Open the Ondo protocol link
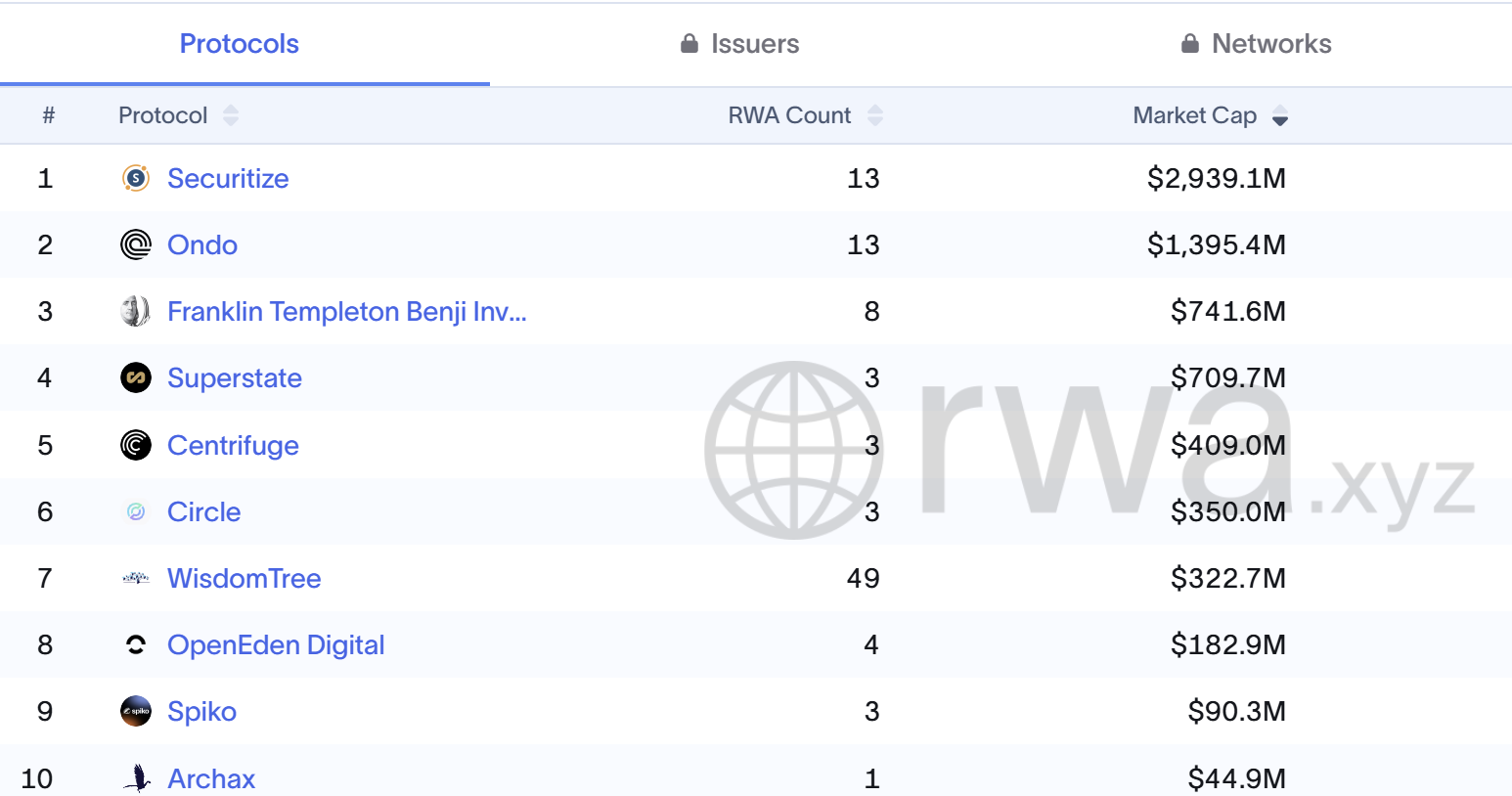 (x=202, y=244)
